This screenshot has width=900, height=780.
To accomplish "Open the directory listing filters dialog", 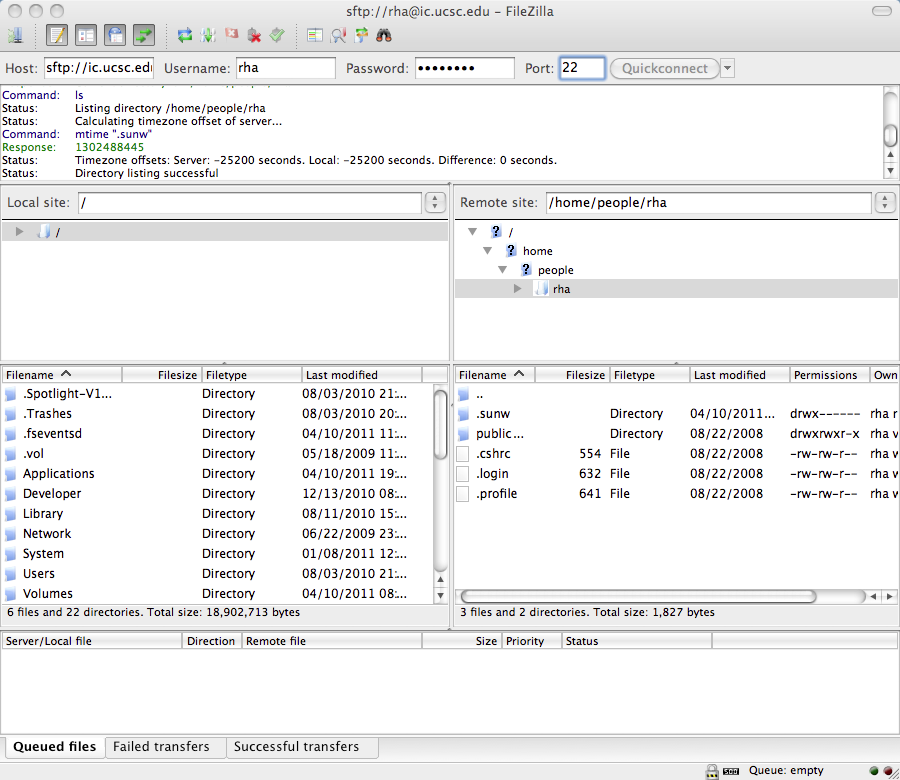I will coord(315,36).
